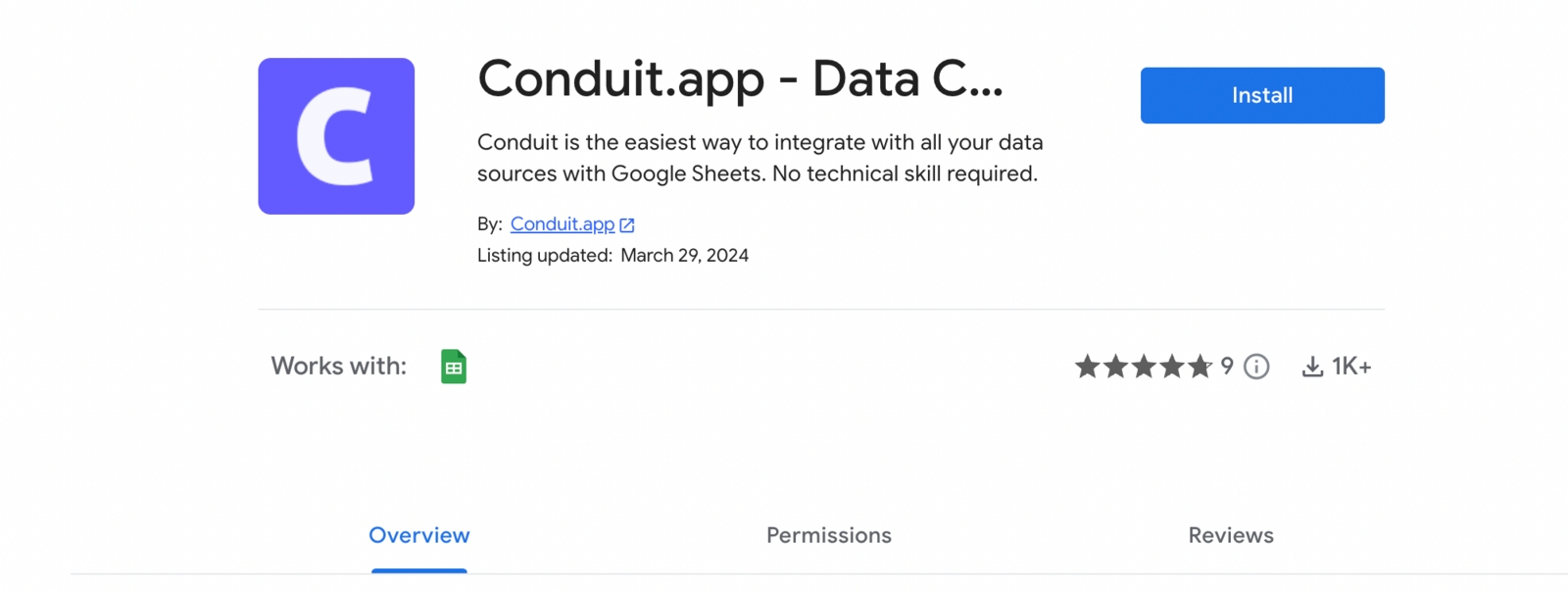
Task: Click the external link icon beside Conduit.app
Action: (627, 225)
